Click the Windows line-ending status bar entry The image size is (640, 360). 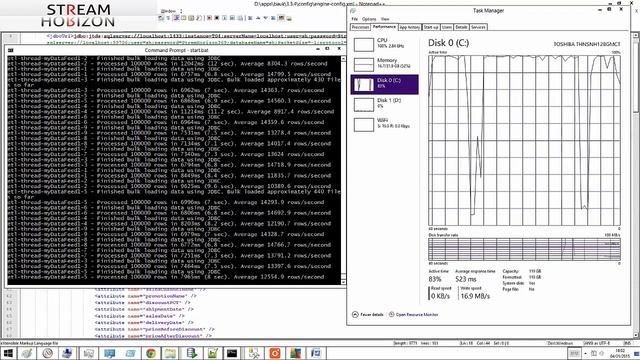tap(560, 343)
